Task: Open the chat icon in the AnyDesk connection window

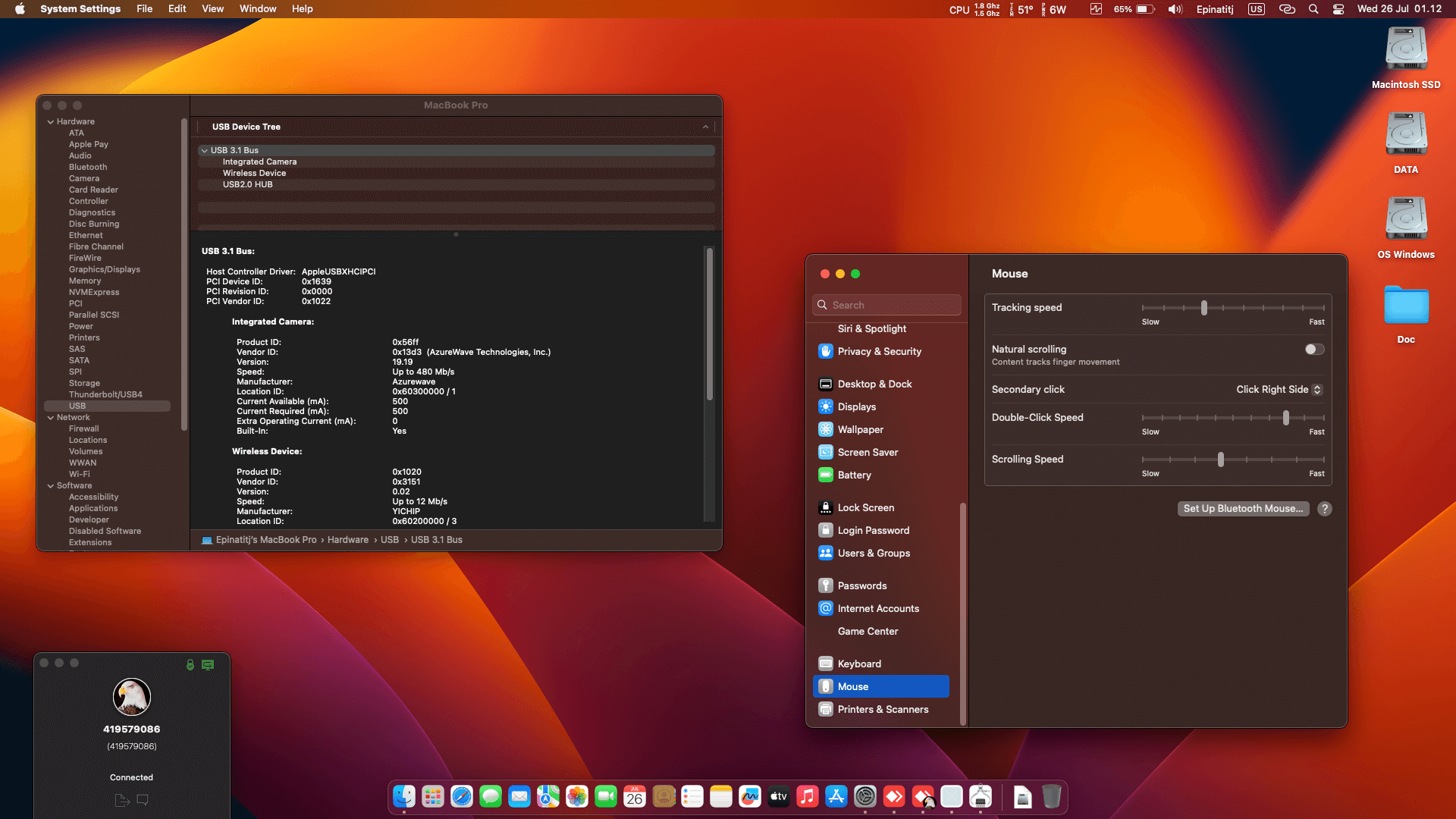Action: [x=143, y=800]
